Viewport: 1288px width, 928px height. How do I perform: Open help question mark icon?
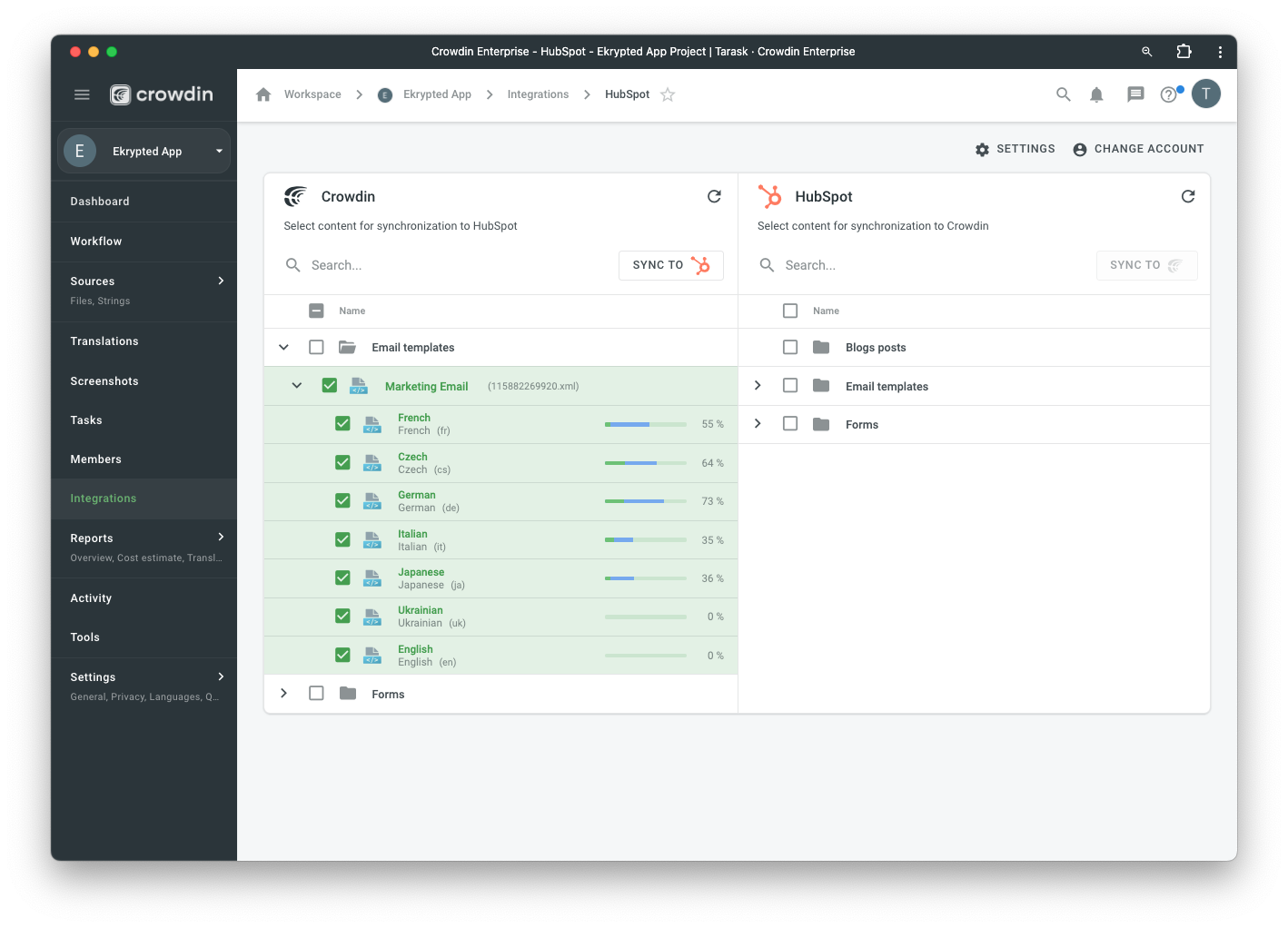pyautogui.click(x=1169, y=94)
